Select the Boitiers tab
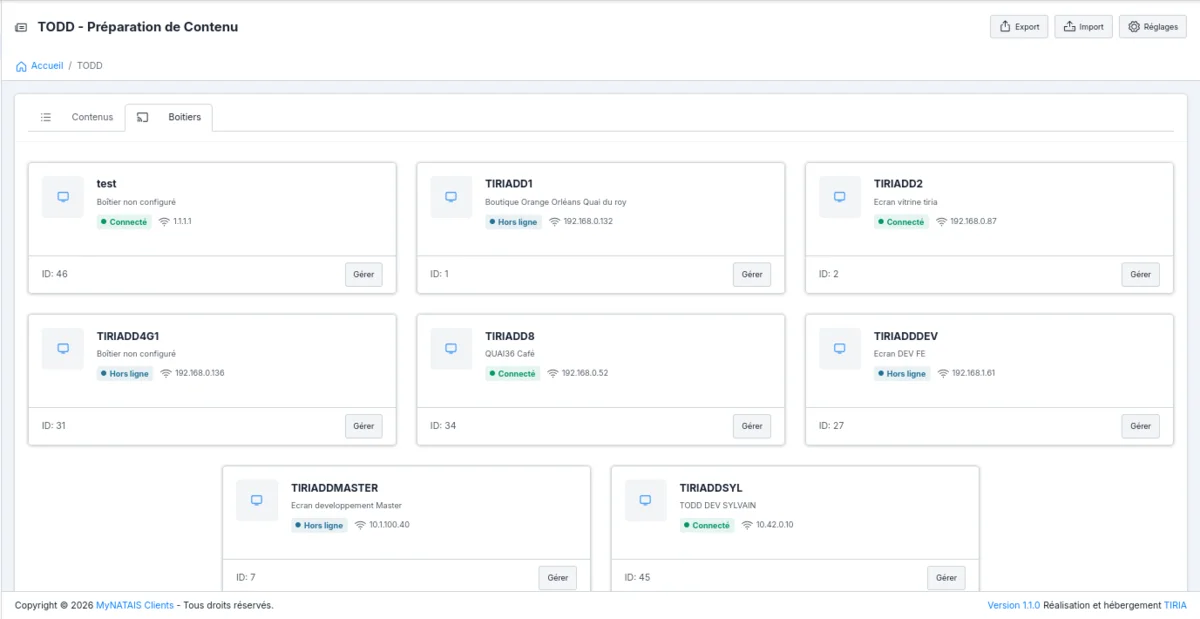 click(x=169, y=117)
